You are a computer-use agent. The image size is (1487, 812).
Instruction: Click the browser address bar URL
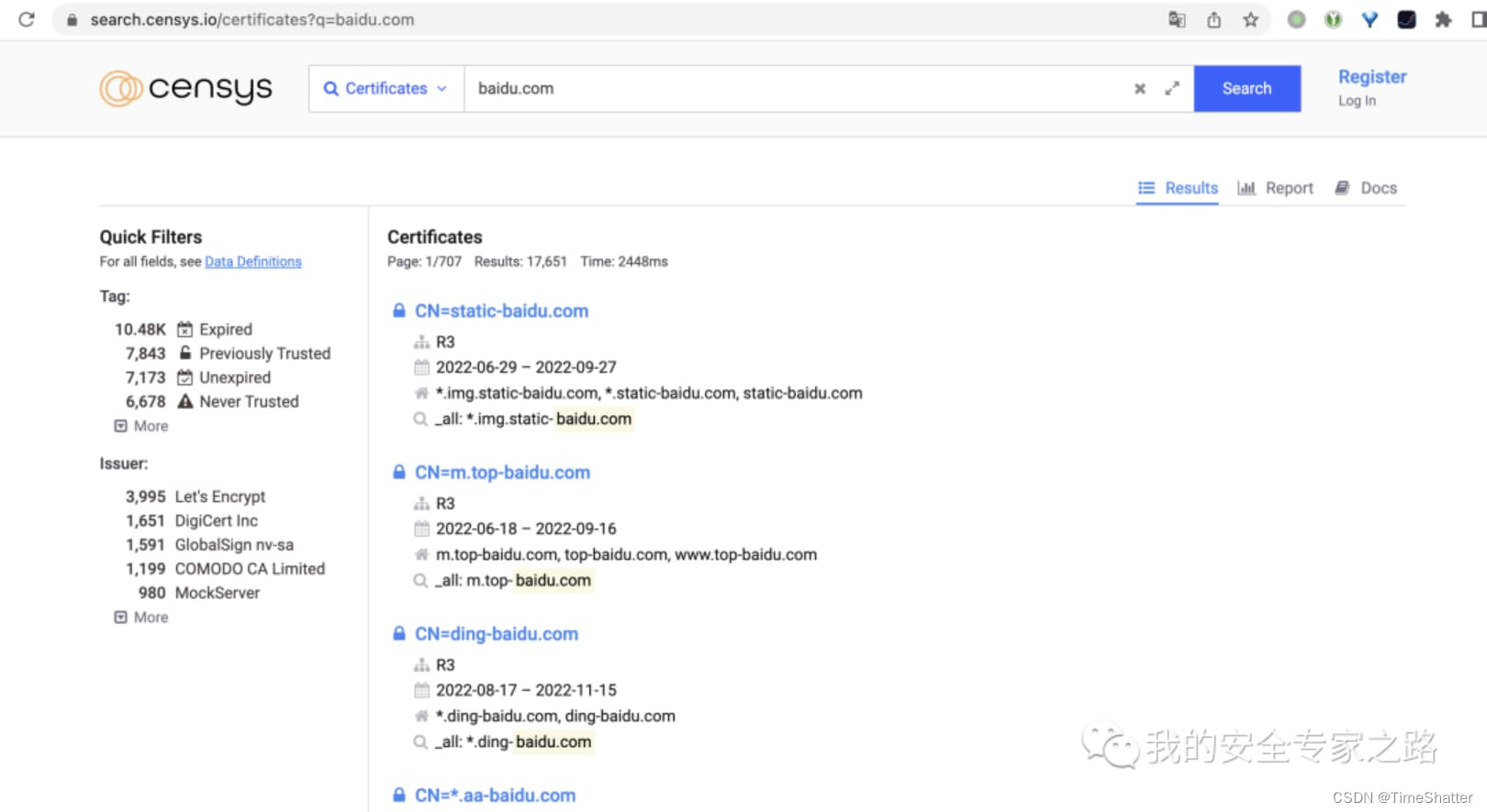coord(252,19)
